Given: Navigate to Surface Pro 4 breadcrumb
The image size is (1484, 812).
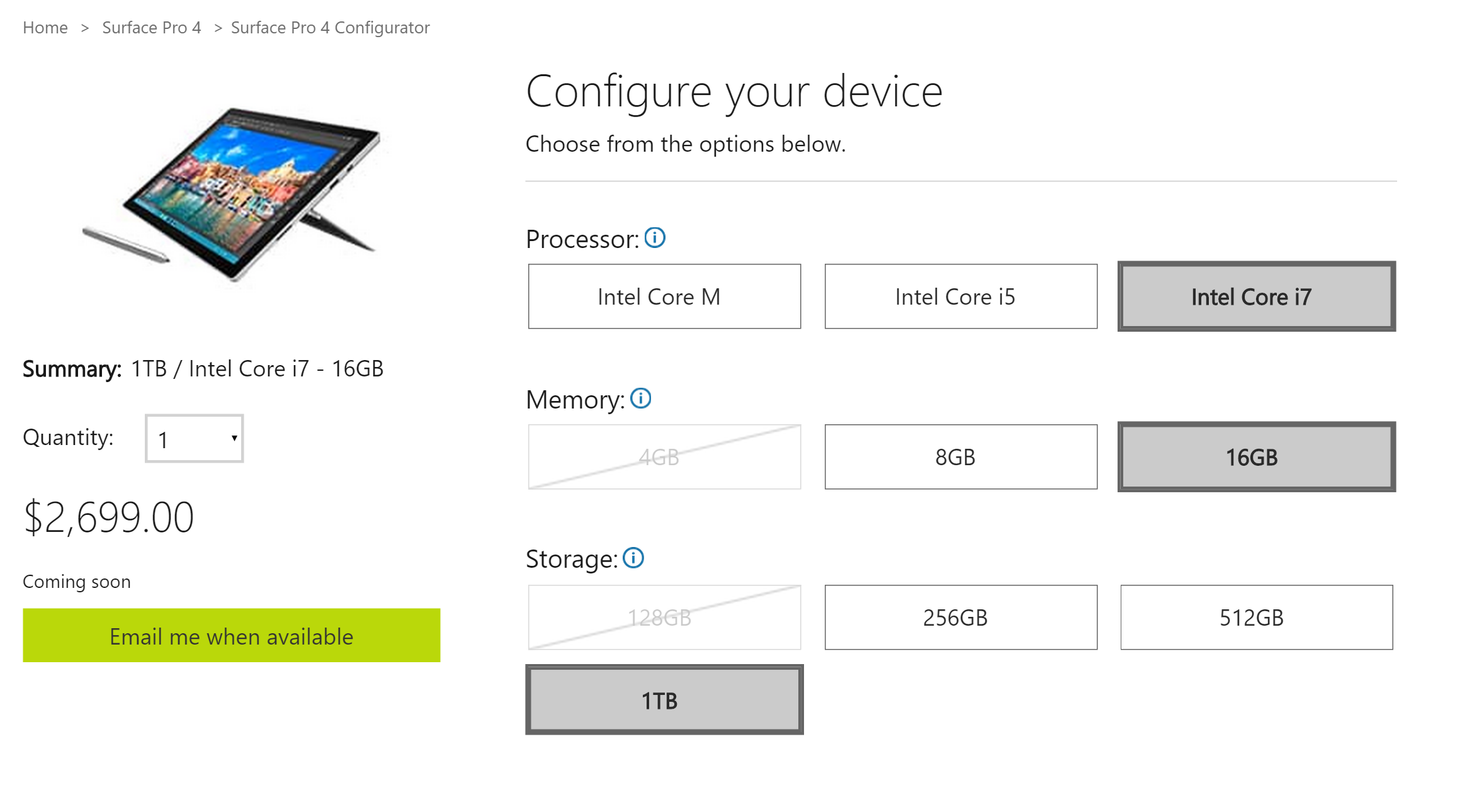Looking at the screenshot, I should tap(150, 27).
